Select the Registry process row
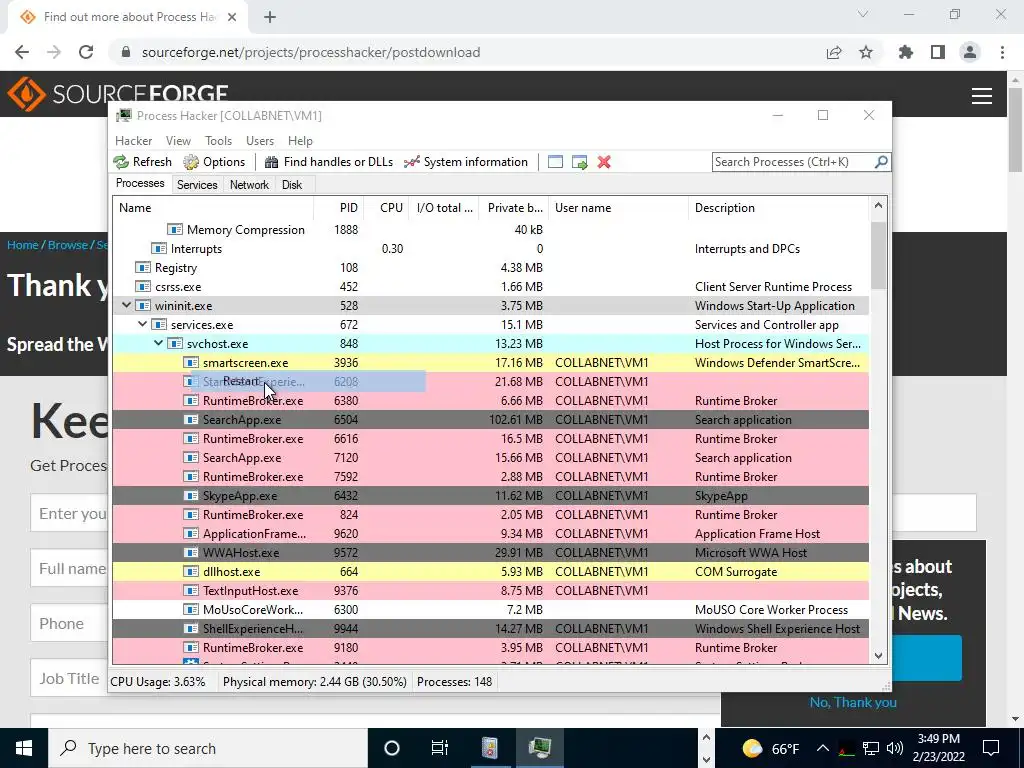 (490, 267)
